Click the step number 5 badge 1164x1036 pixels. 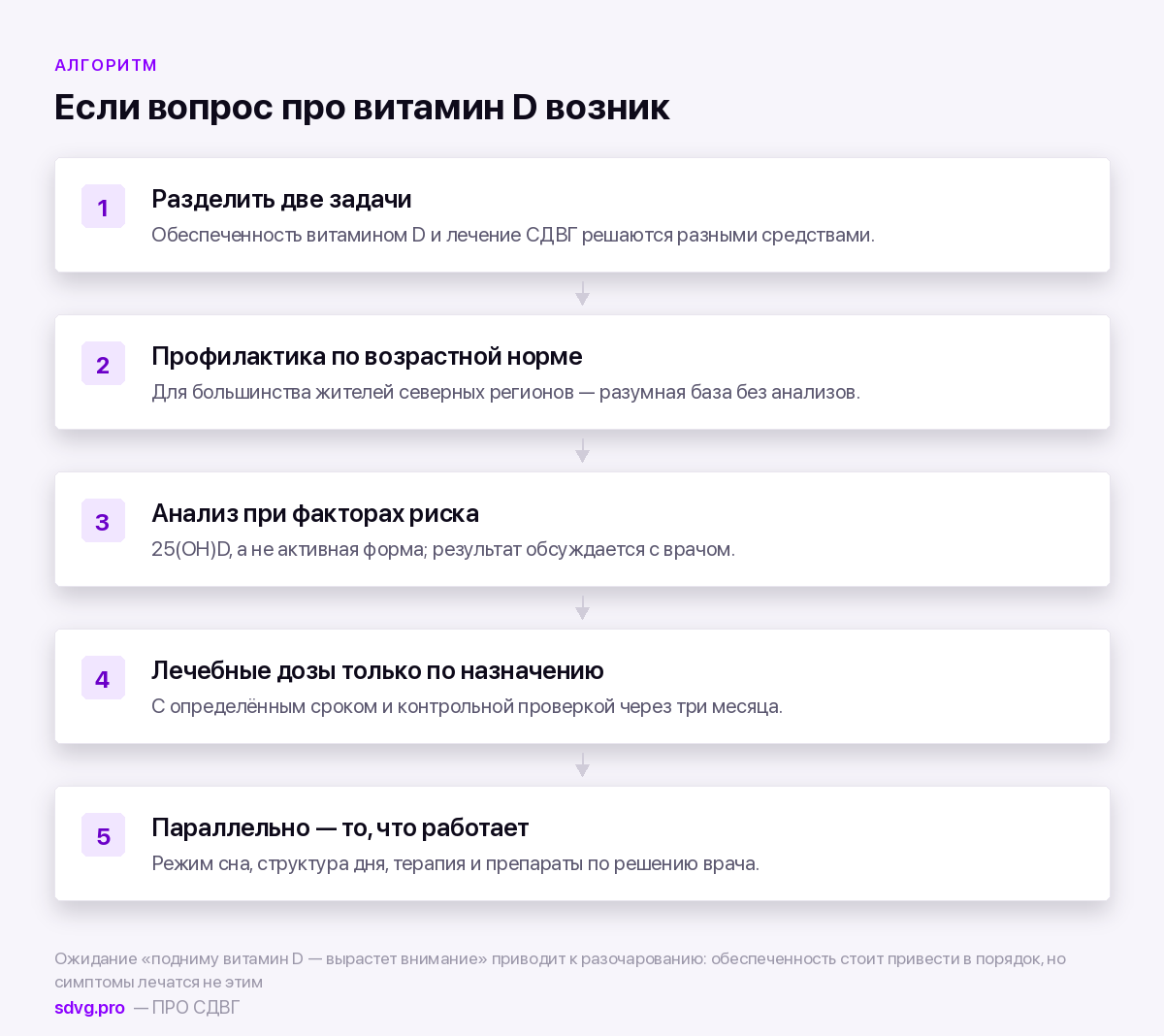click(x=103, y=835)
